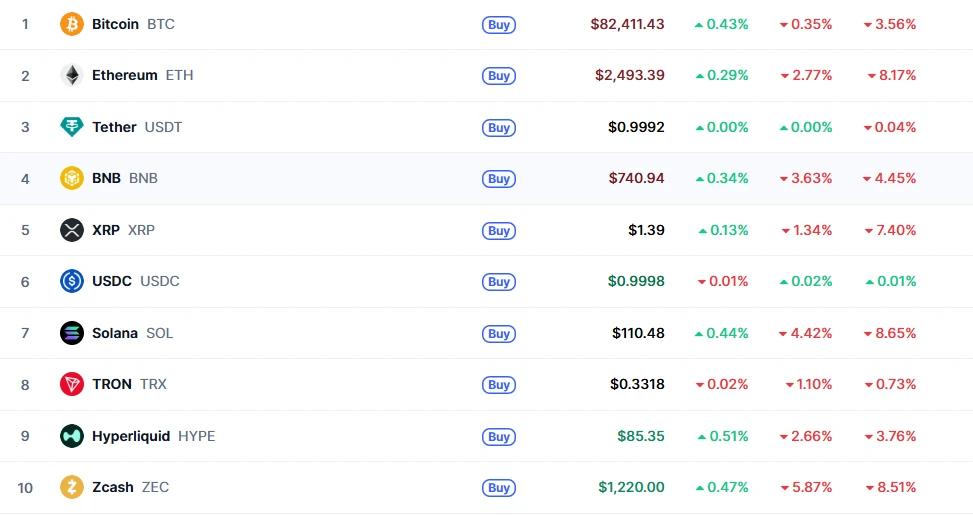The height and width of the screenshot is (515, 973).
Task: Click the TRX ticker symbol
Action: coord(153,384)
